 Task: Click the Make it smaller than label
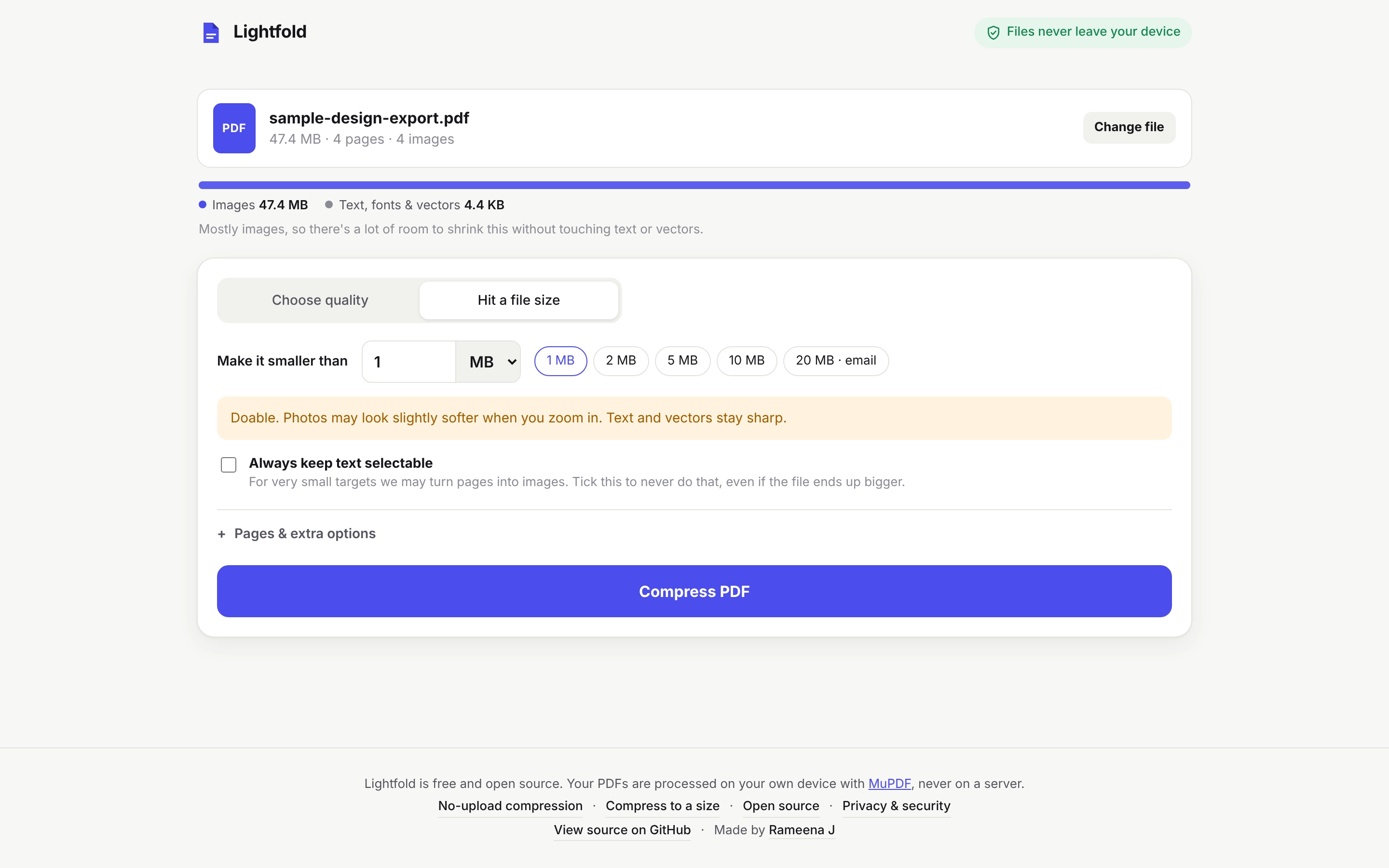point(283,361)
